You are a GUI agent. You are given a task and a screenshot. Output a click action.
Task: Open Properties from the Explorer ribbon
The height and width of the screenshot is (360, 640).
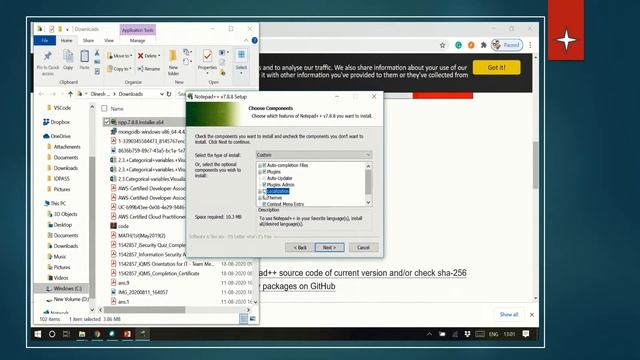(207, 62)
